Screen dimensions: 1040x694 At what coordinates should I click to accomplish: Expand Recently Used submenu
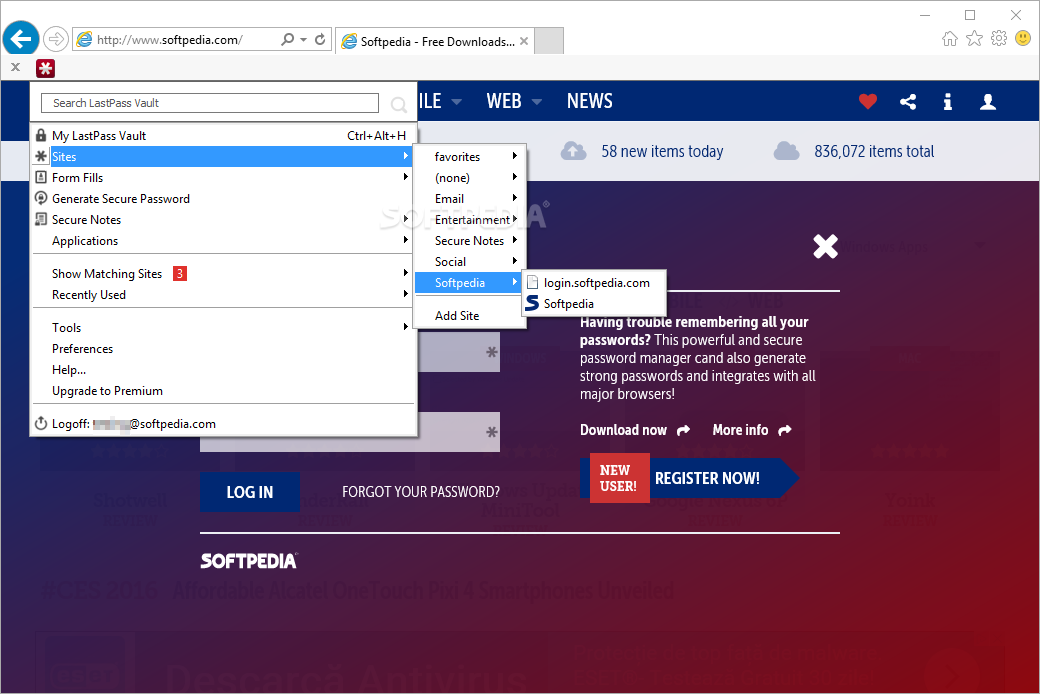(x=224, y=295)
